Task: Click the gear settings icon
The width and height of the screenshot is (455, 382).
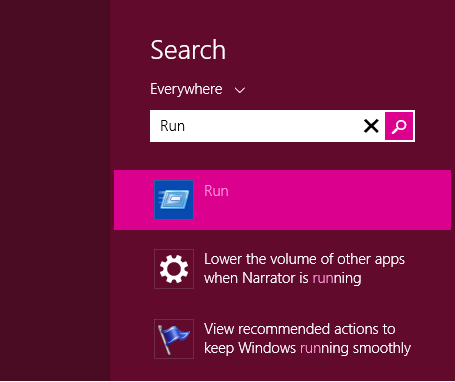Action: click(x=174, y=269)
